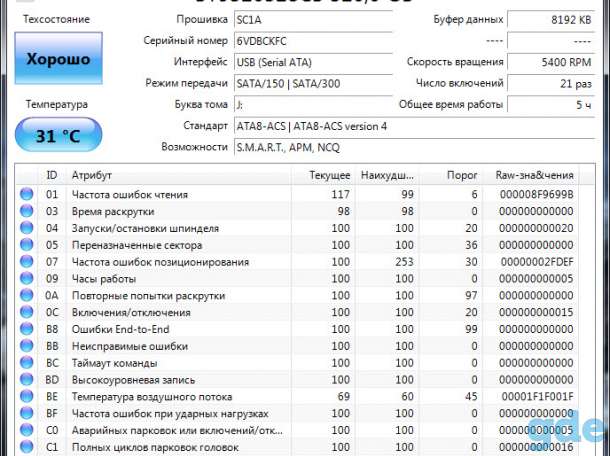Select the Таймаут команды row text
The image size is (610, 456).
point(114,363)
